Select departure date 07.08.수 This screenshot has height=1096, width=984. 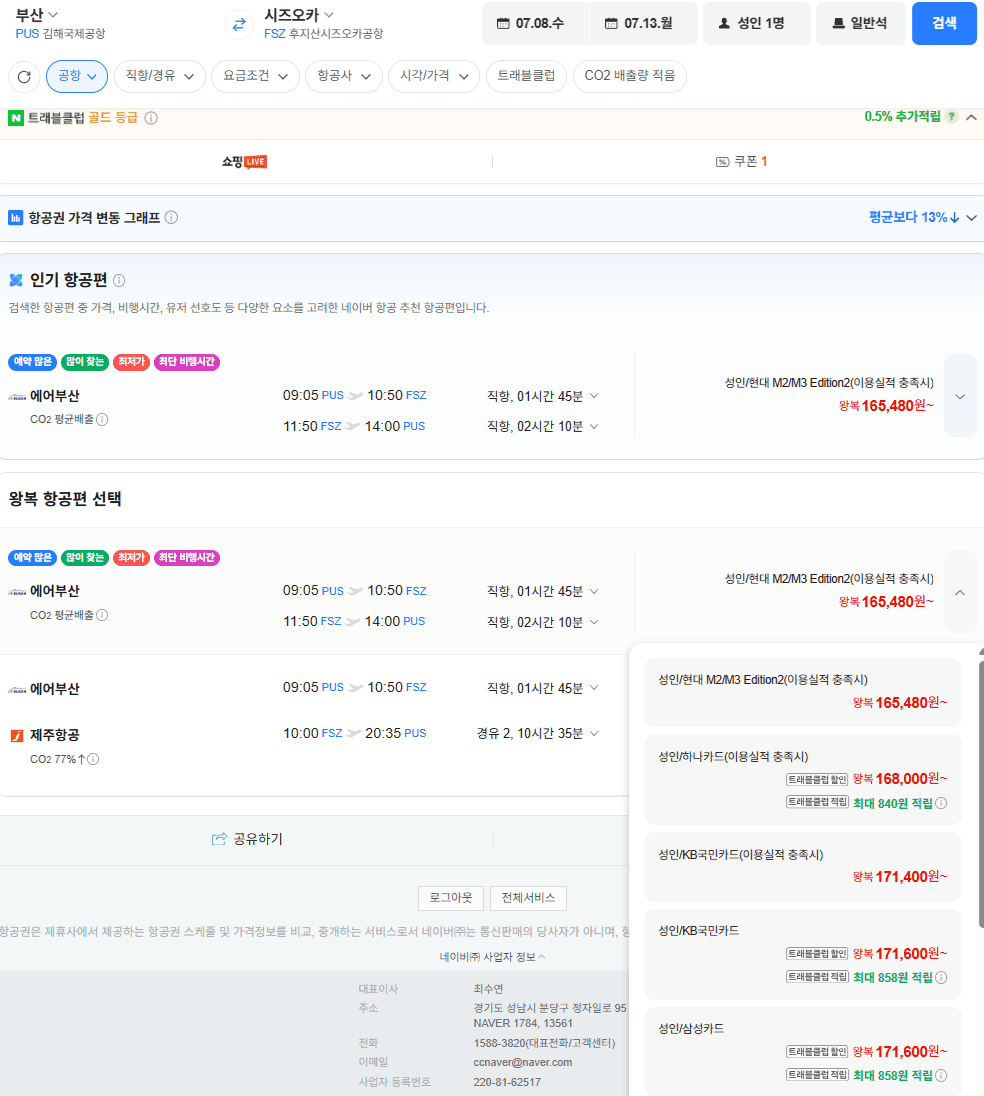[x=535, y=23]
